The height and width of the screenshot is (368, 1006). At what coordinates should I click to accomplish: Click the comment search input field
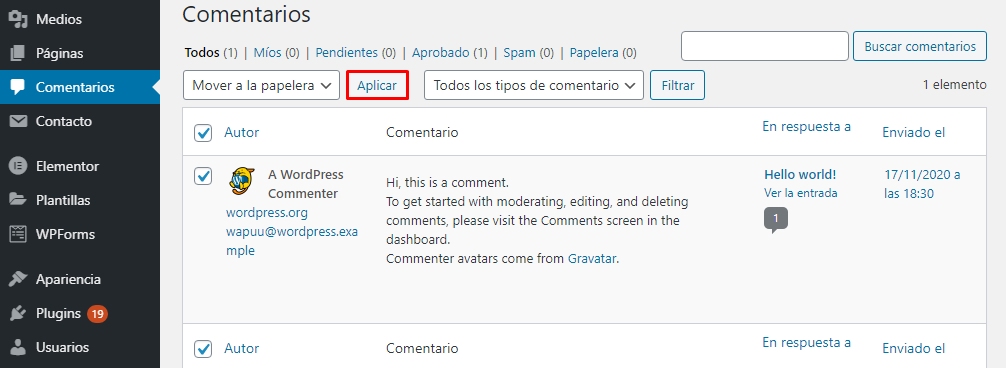(765, 46)
